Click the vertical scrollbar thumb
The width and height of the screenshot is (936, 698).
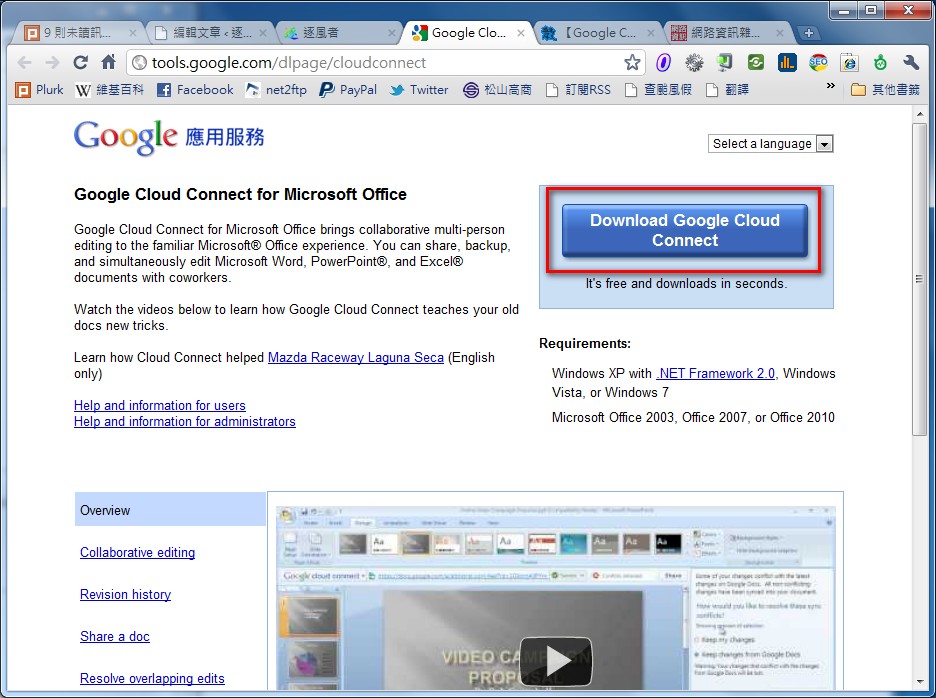(x=919, y=278)
